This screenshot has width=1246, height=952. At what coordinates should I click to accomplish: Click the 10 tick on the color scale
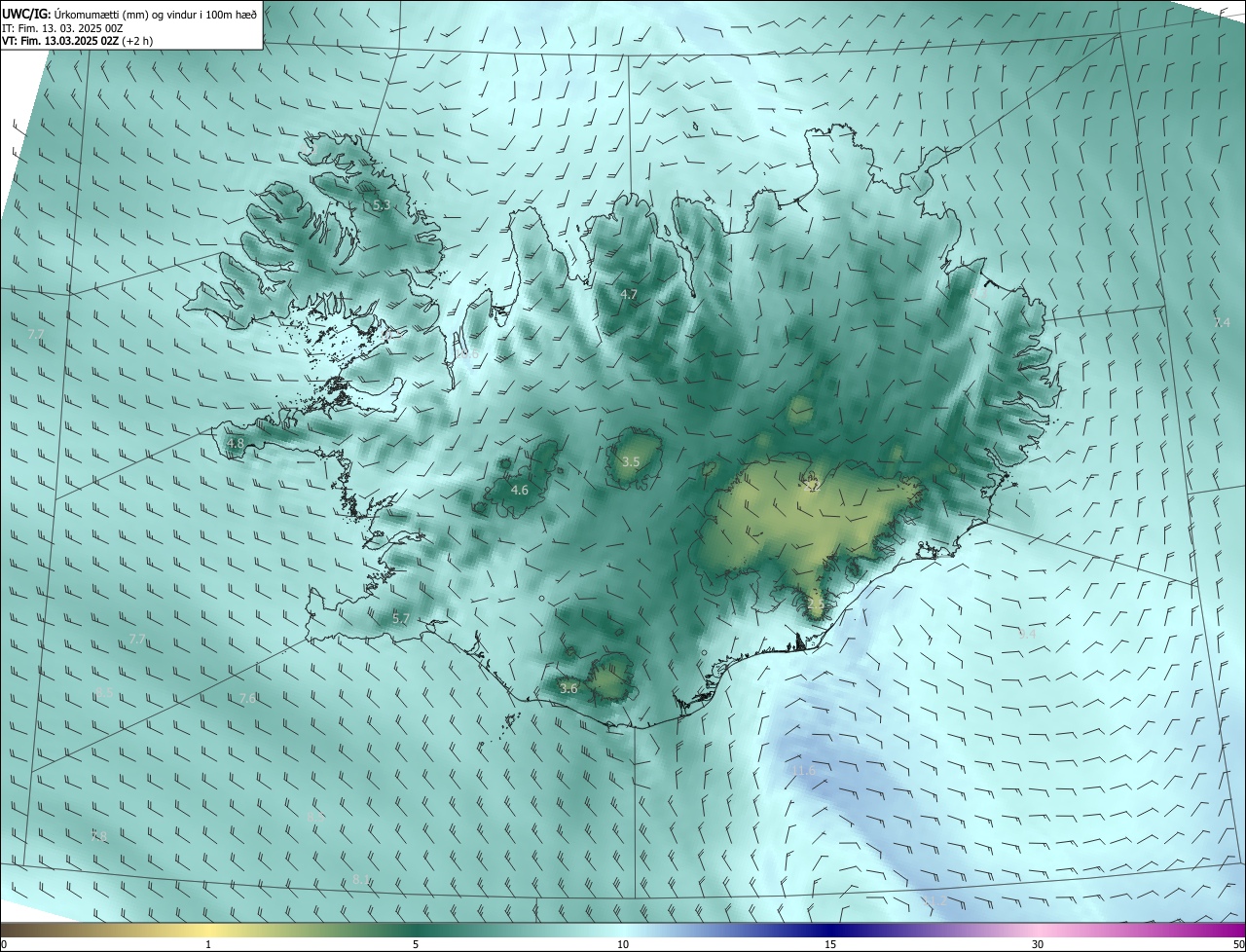tap(623, 945)
